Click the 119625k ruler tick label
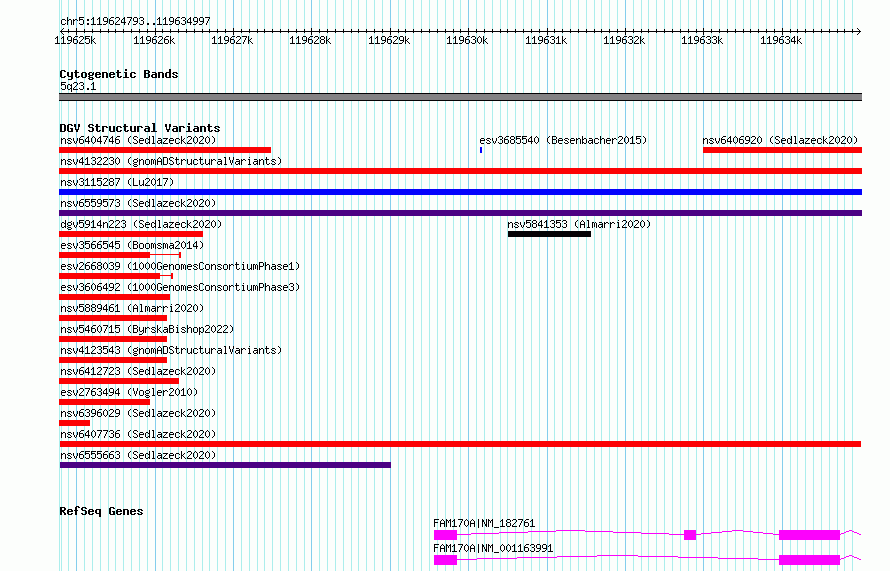Screen dimensions: 890x571 [75, 40]
